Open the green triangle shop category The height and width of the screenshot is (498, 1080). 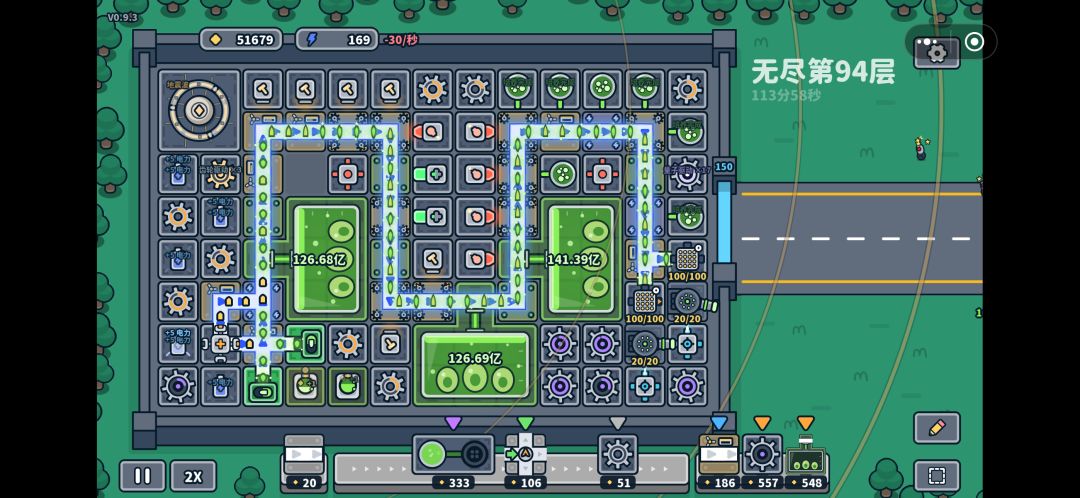(526, 423)
